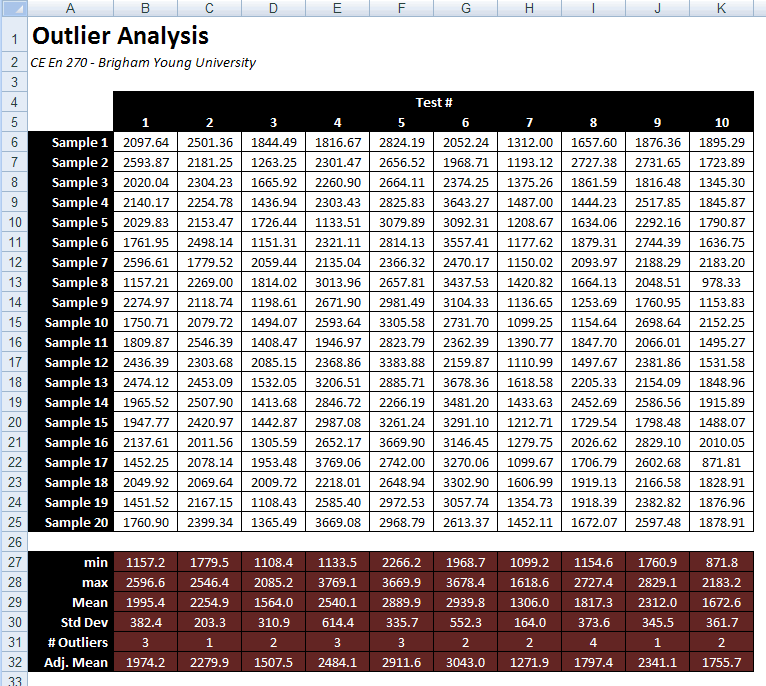The height and width of the screenshot is (686, 766).
Task: Select row 32 header
Action: tap(14, 663)
